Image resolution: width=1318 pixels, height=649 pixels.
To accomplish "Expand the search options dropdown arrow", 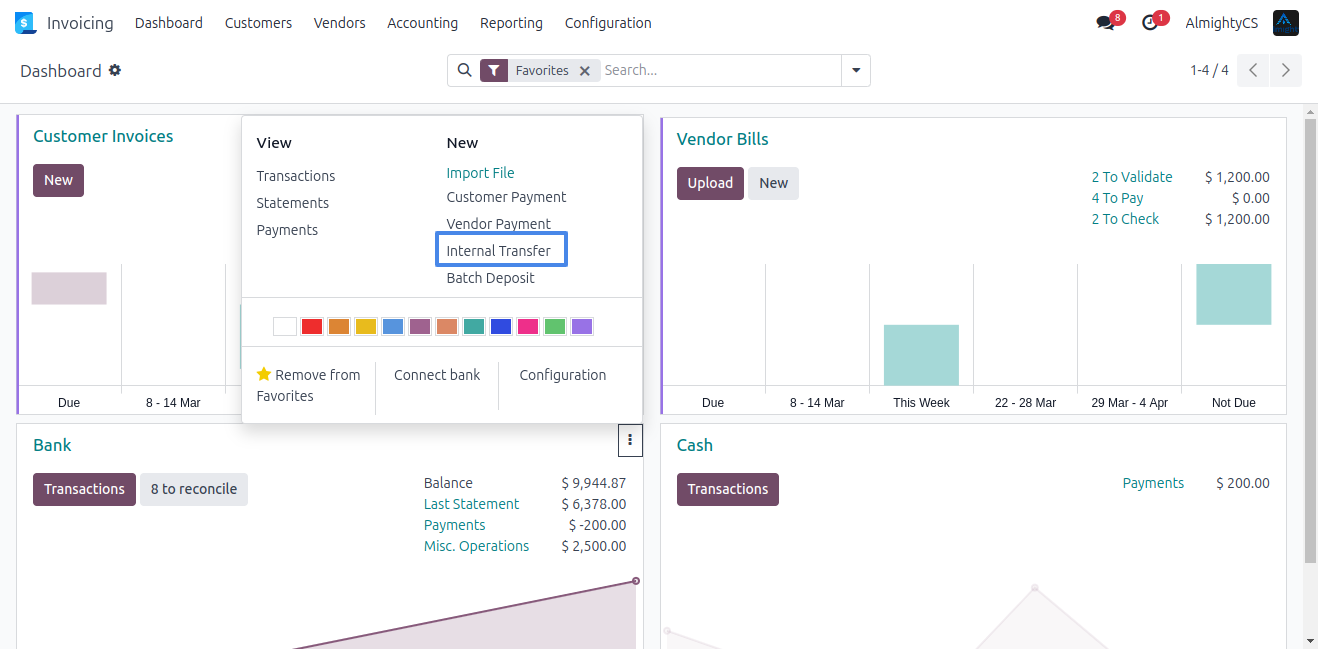I will [x=856, y=70].
